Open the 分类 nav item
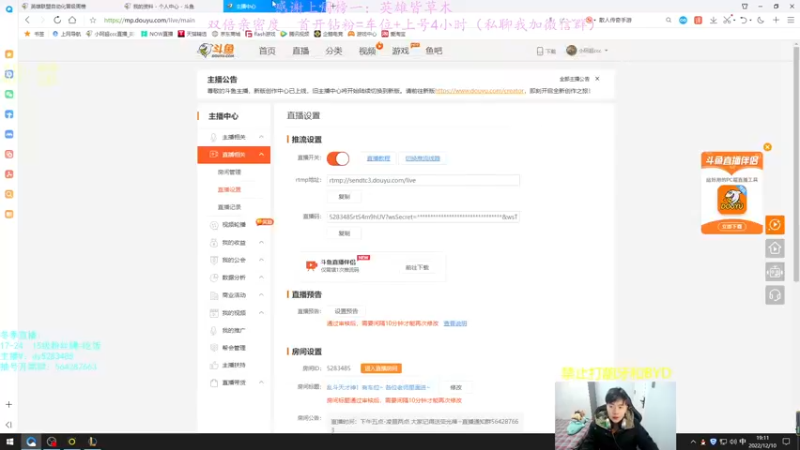This screenshot has width=800, height=450. click(334, 51)
